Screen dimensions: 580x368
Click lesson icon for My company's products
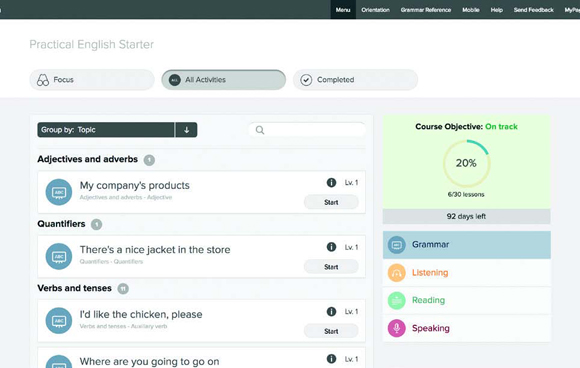59,192
